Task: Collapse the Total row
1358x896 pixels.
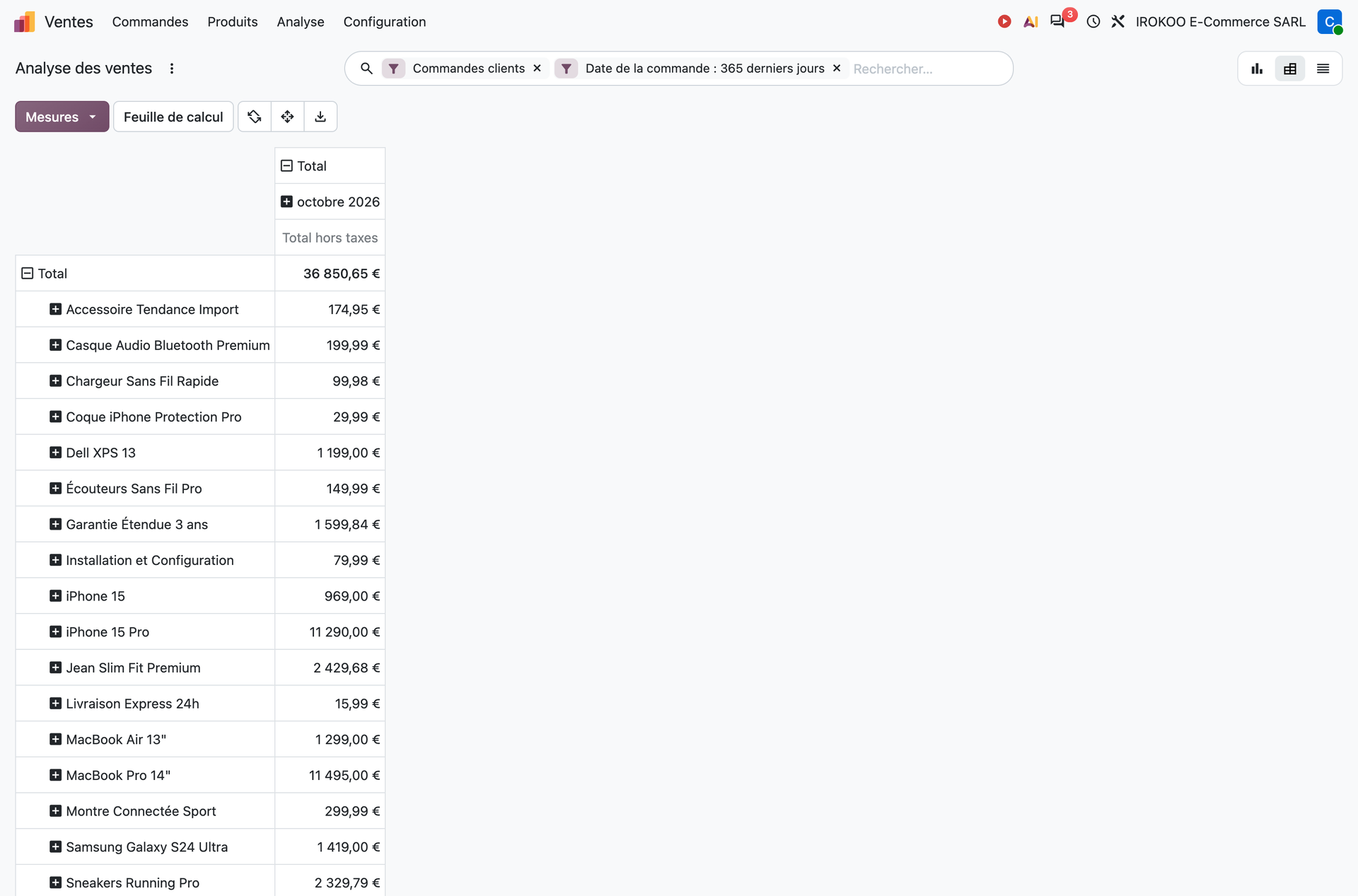Action: tap(27, 274)
